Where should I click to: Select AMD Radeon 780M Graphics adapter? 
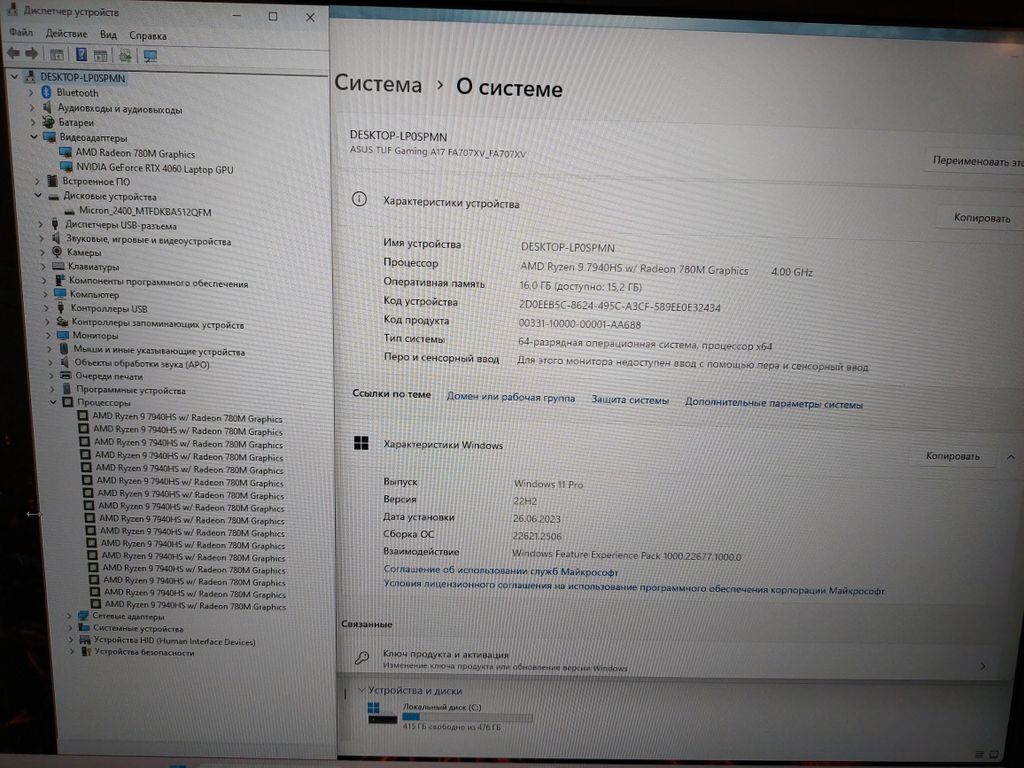(x=135, y=154)
